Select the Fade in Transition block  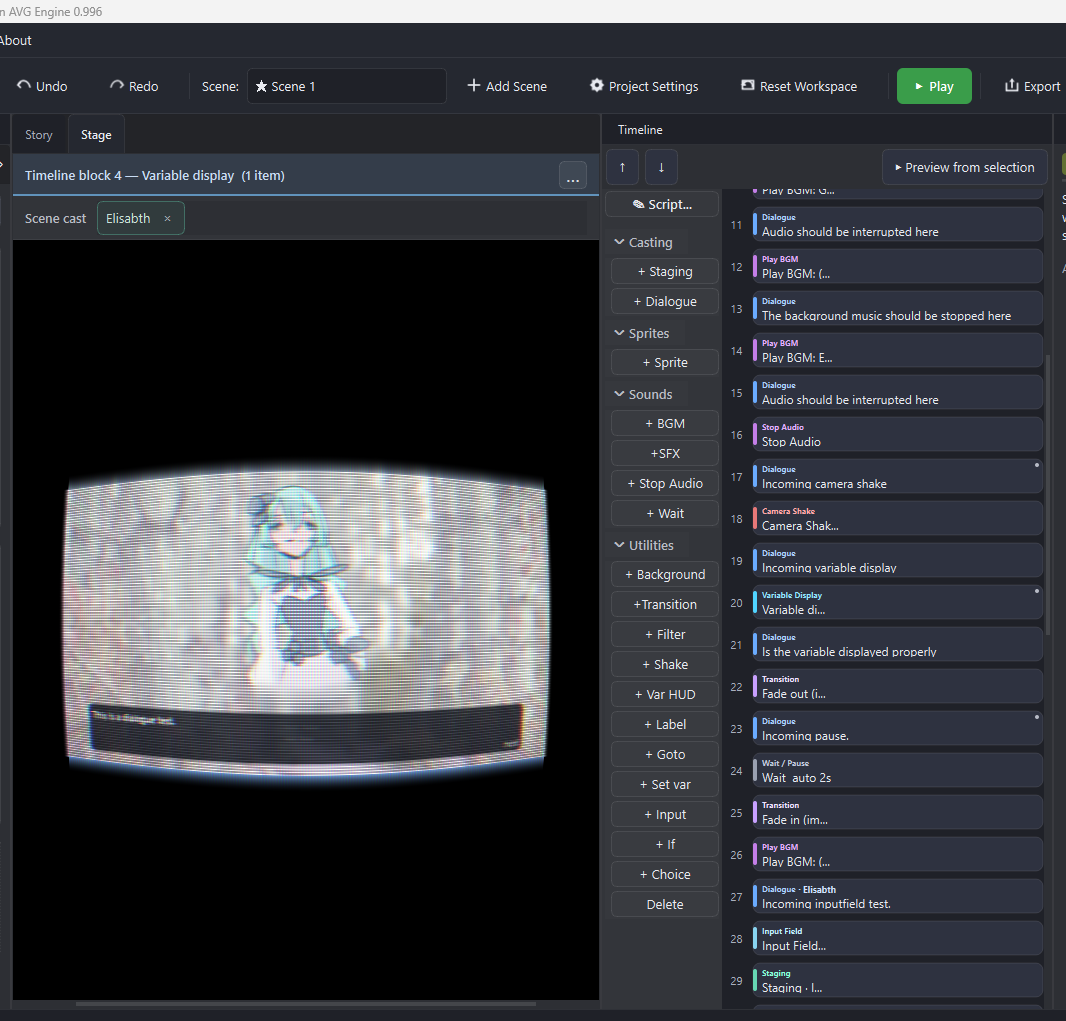pos(897,812)
